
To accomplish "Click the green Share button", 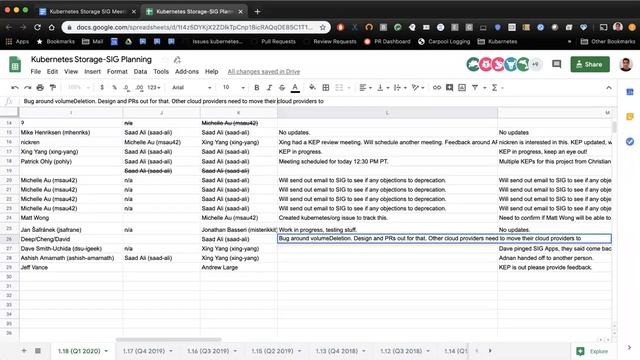I will pyautogui.click(x=590, y=64).
